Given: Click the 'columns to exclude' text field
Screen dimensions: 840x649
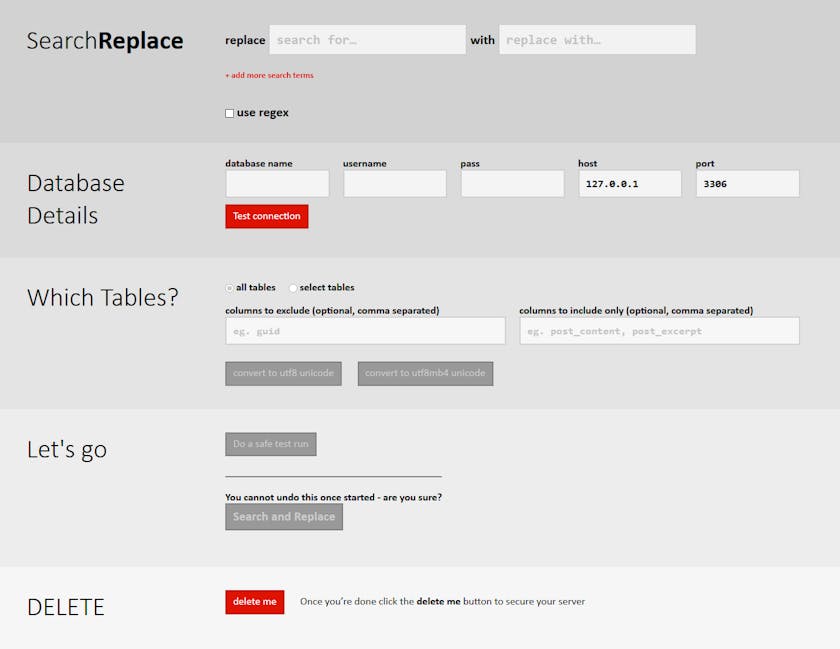Looking at the screenshot, I should pos(365,331).
